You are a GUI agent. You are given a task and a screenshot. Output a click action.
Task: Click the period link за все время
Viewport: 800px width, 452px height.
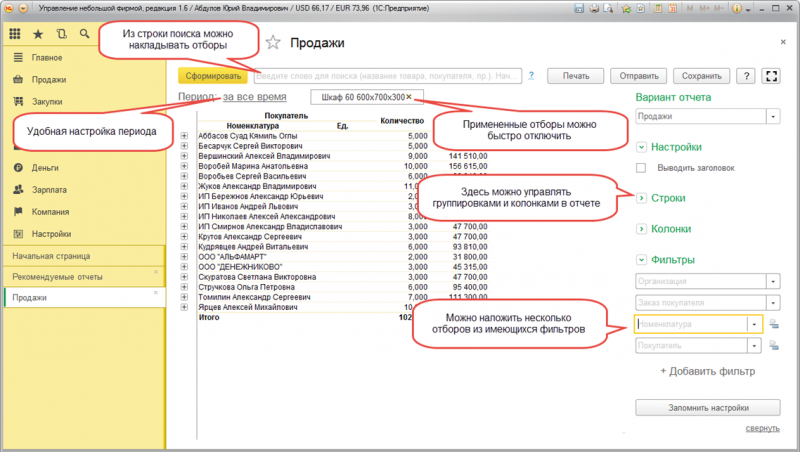point(255,96)
